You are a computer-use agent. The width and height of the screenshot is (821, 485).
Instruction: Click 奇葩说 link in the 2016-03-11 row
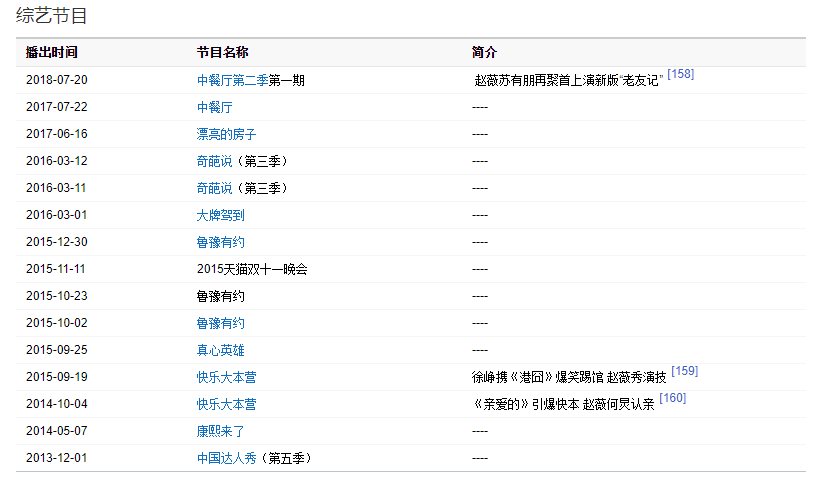click(x=214, y=188)
